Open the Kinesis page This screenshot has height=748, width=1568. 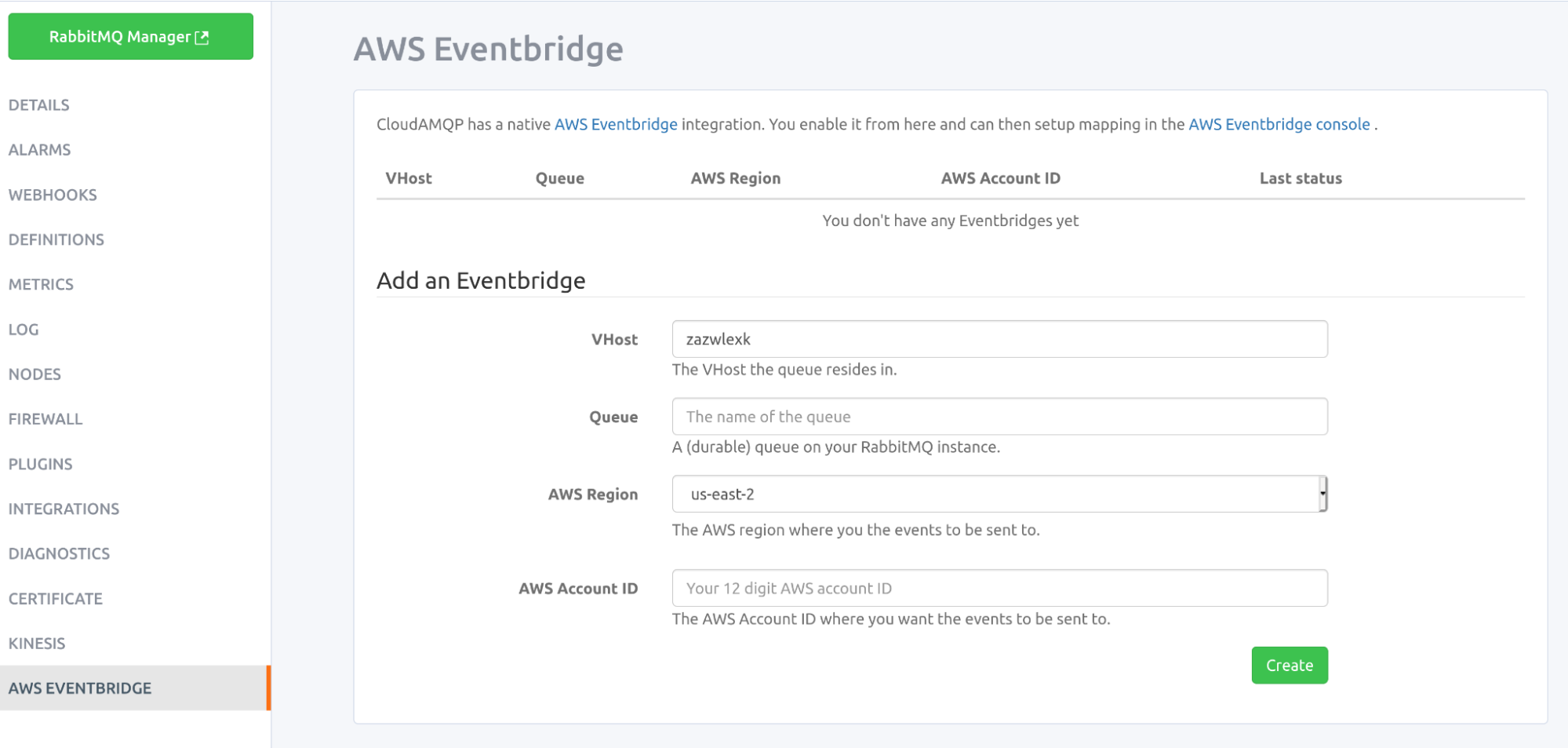tap(37, 644)
